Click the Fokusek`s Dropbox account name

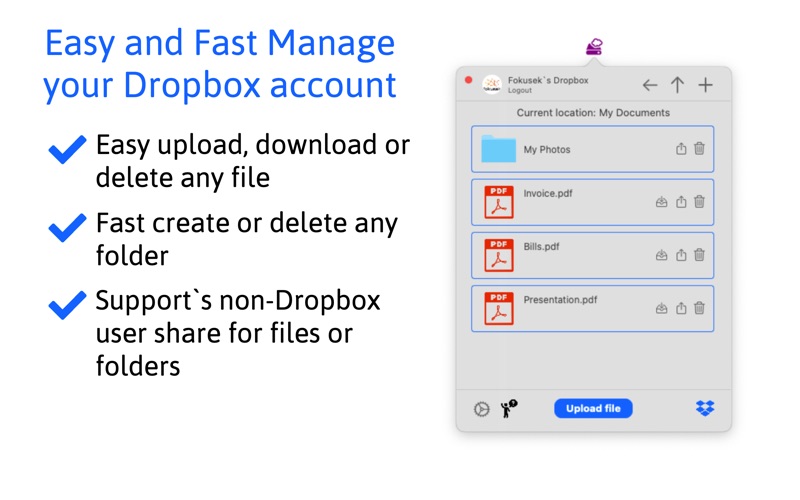(x=547, y=80)
